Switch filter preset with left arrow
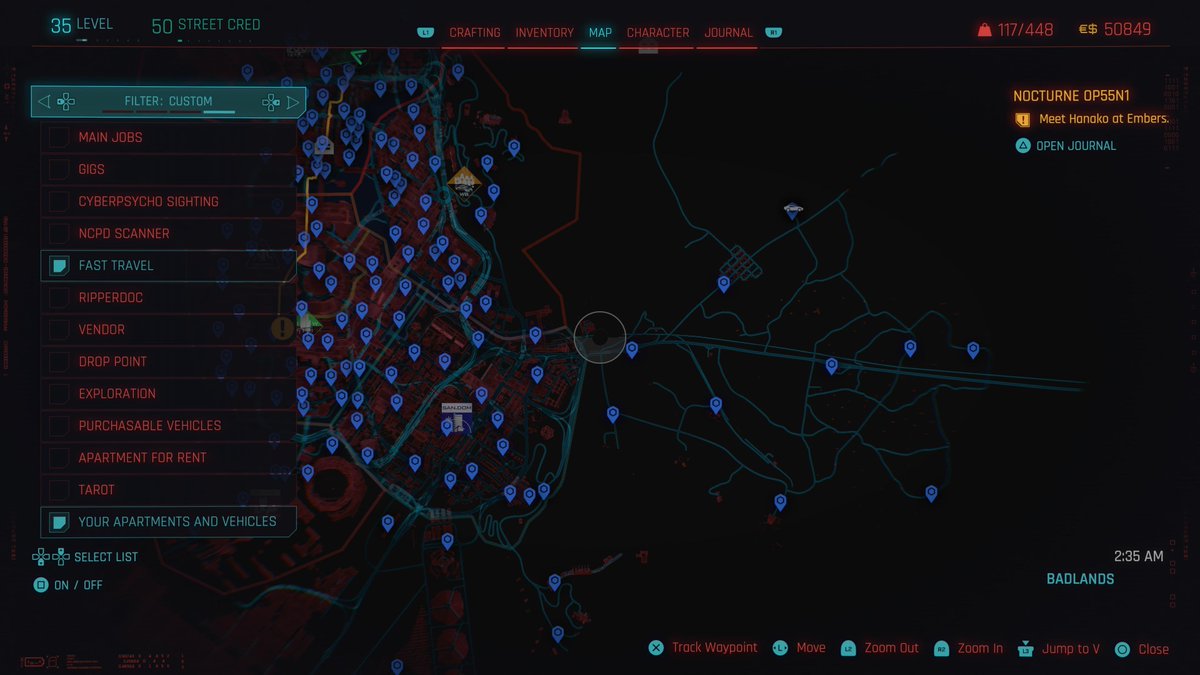The image size is (1200, 675). pos(43,101)
